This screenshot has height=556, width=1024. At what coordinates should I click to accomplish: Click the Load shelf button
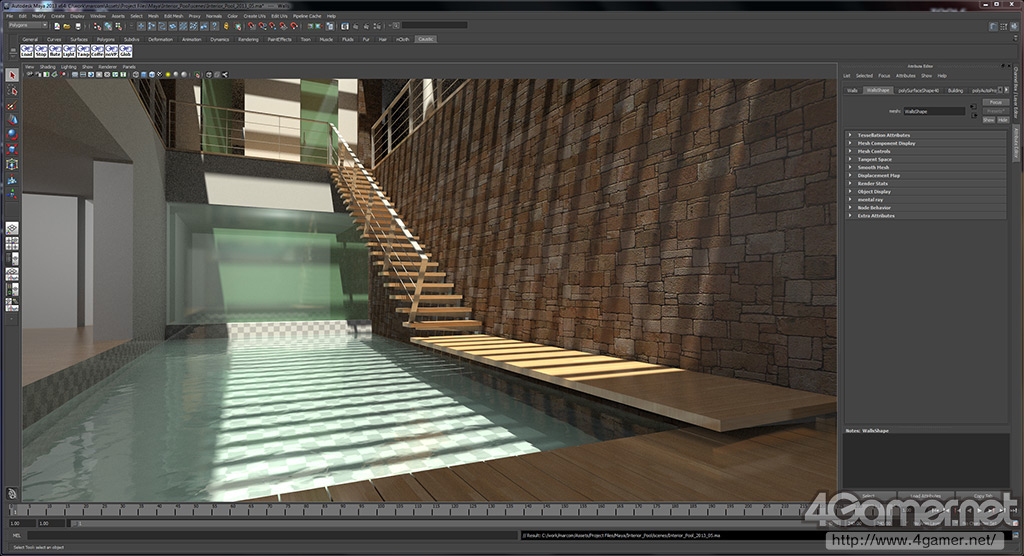click(x=27, y=52)
